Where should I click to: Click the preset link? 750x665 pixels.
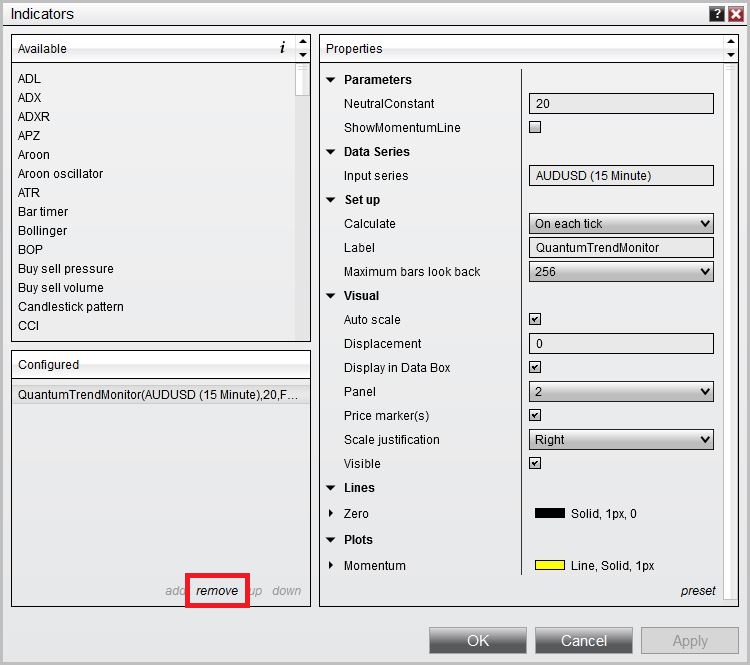[698, 590]
